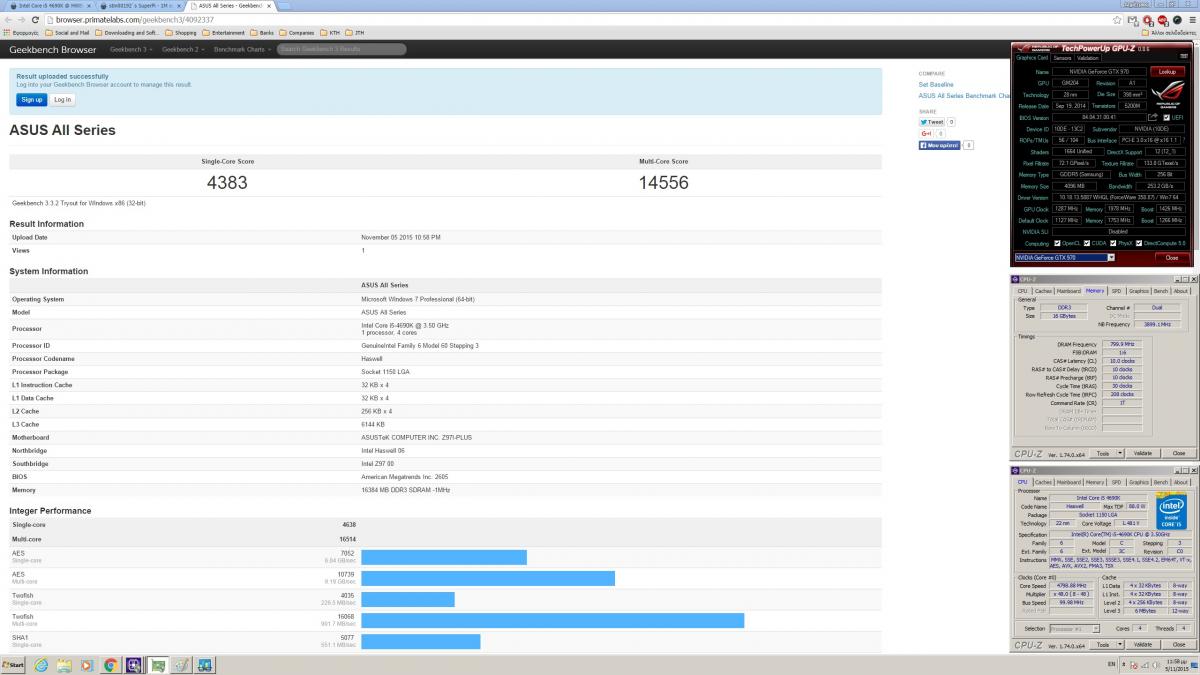This screenshot has width=1200, height=675.
Task: Expand the Benchmark Charts nav dropdown
Action: [242, 49]
